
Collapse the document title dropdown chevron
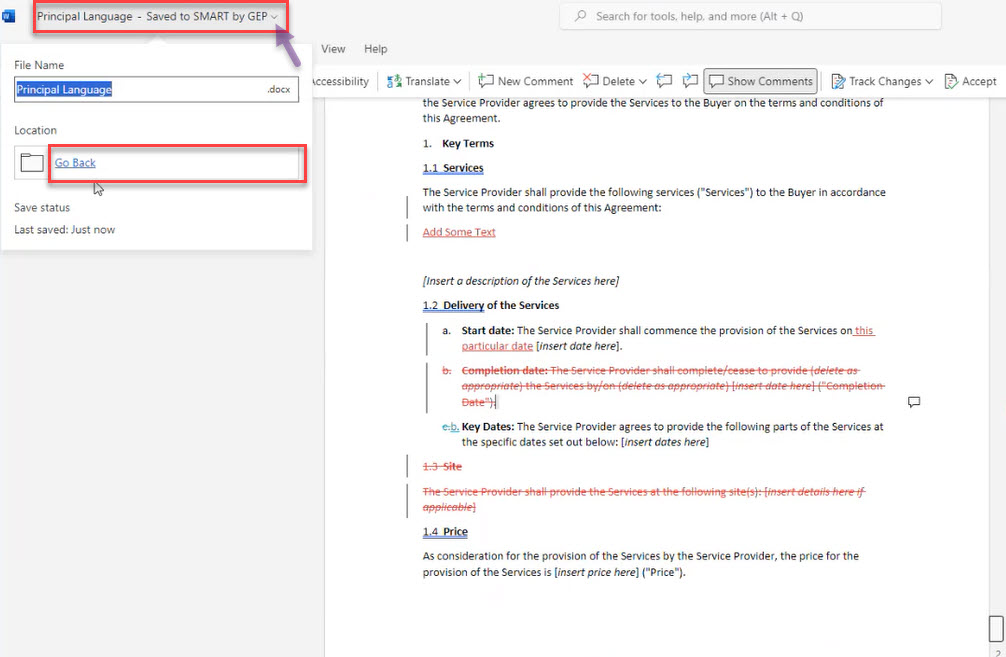pyautogui.click(x=274, y=17)
